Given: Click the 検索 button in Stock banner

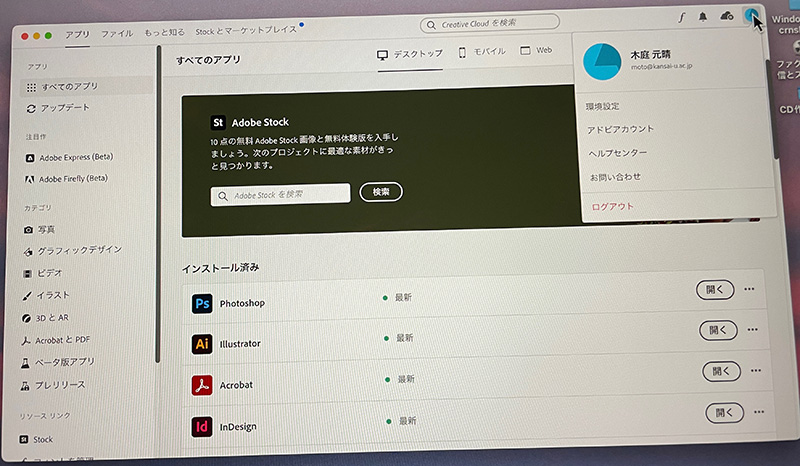Looking at the screenshot, I should [x=381, y=192].
